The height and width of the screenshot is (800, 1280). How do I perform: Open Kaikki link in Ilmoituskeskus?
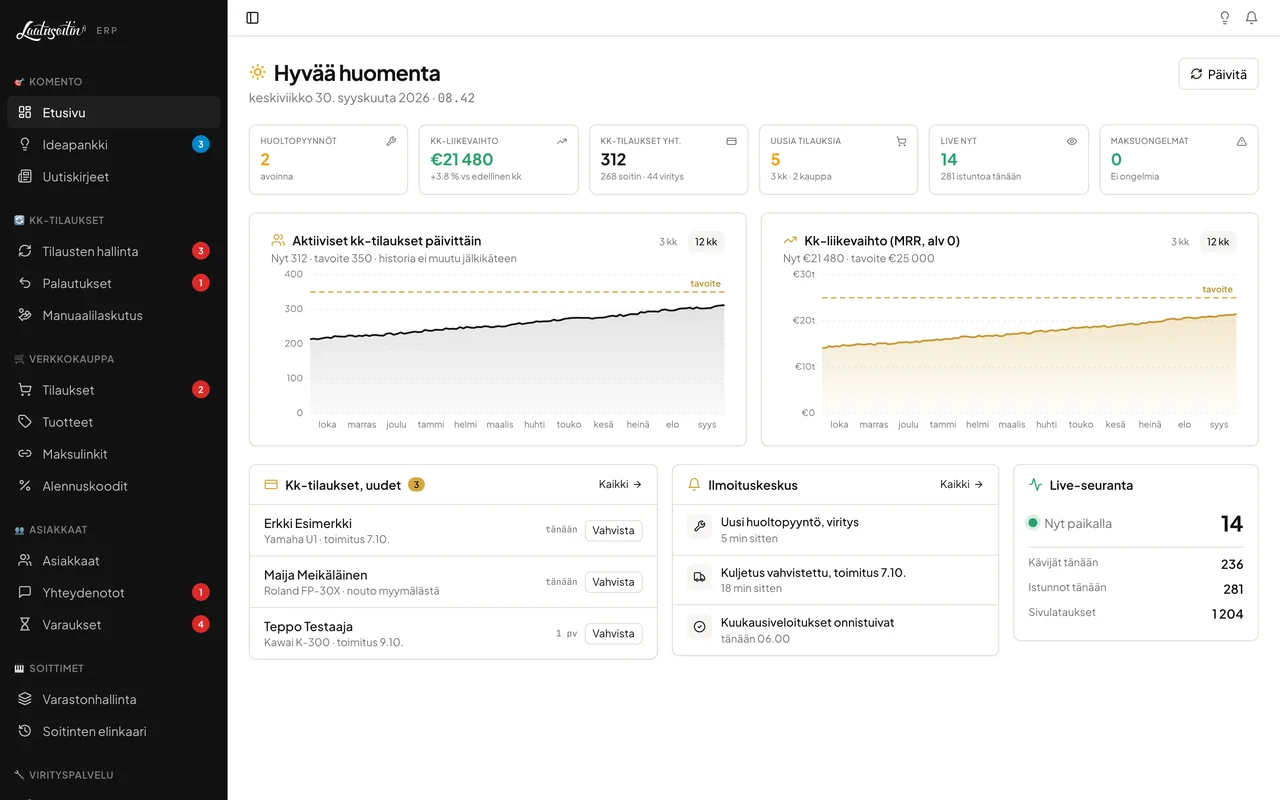961,484
